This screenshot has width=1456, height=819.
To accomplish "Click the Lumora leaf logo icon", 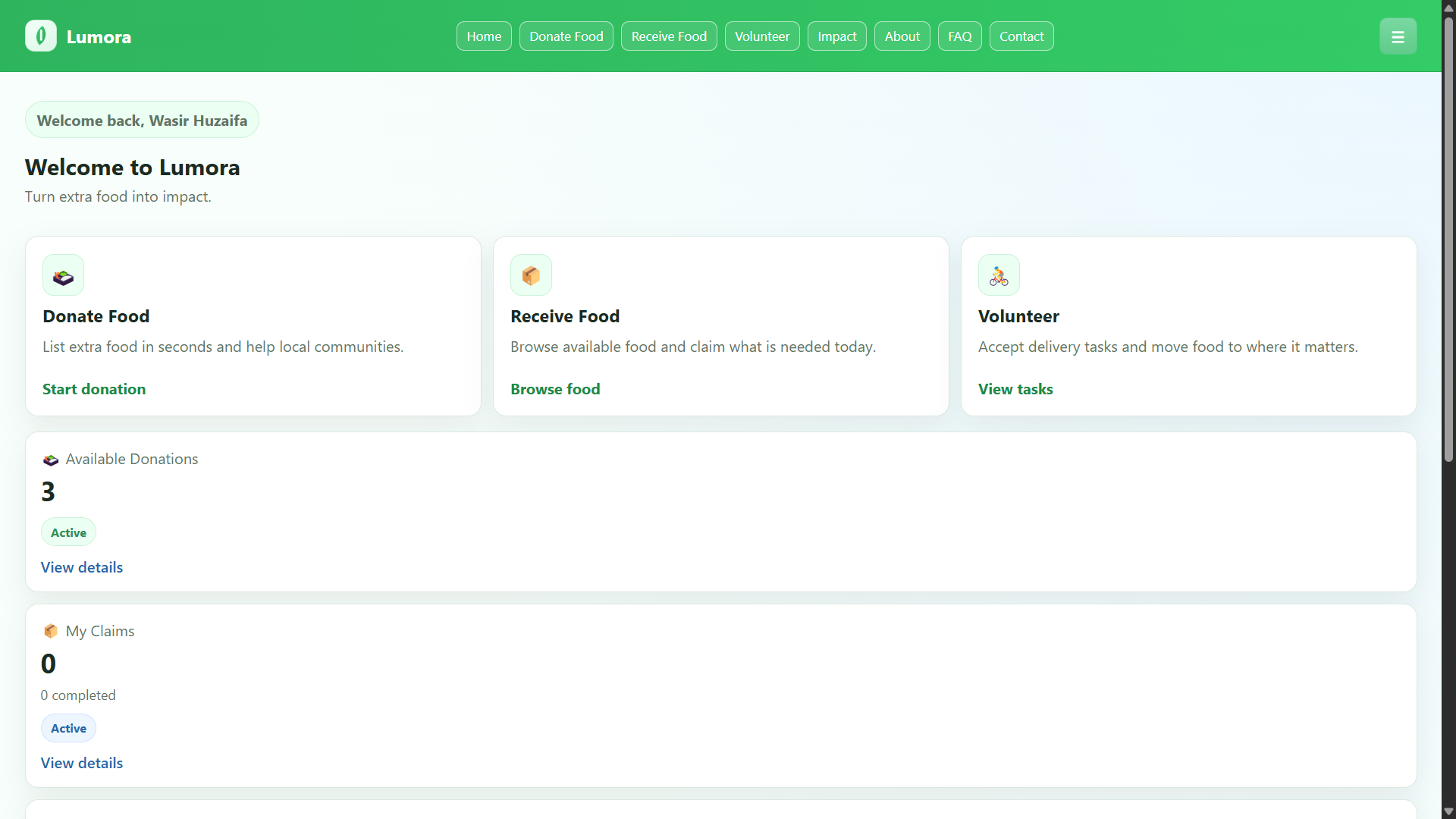I will coord(41,36).
